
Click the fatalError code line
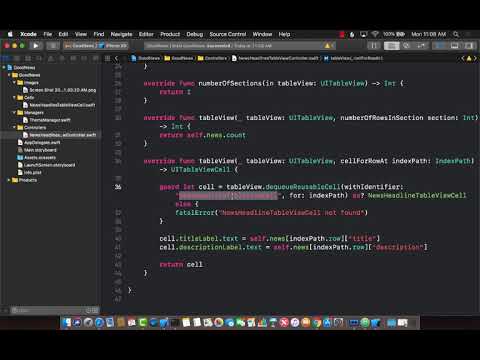(271, 213)
